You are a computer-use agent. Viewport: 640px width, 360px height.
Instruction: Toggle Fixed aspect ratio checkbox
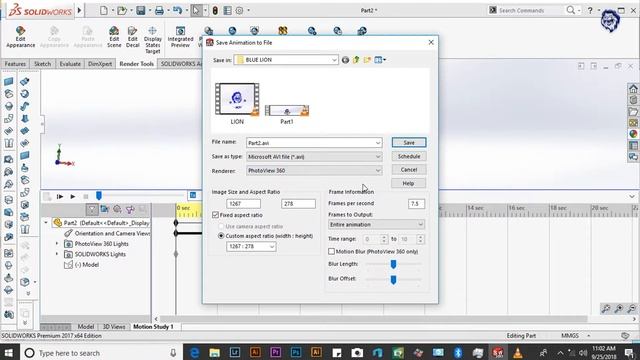[x=216, y=215]
